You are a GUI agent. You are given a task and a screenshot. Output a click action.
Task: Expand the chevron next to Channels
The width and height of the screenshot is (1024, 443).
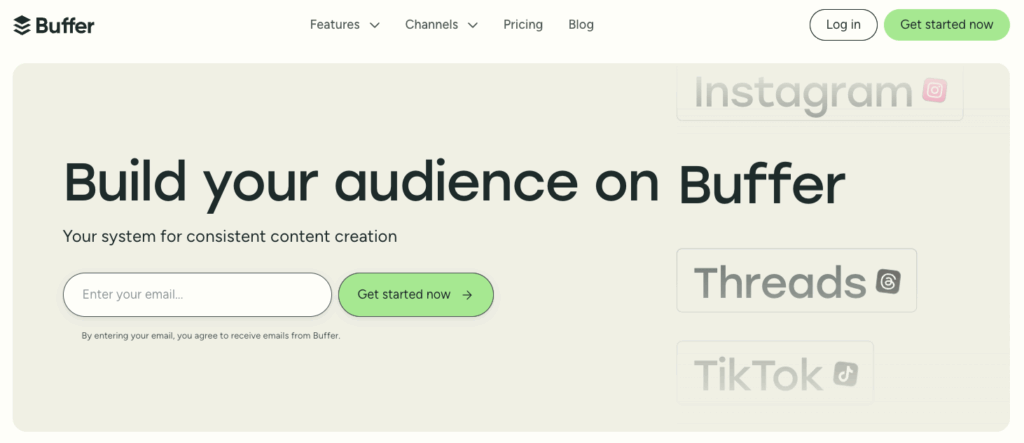[x=473, y=25]
